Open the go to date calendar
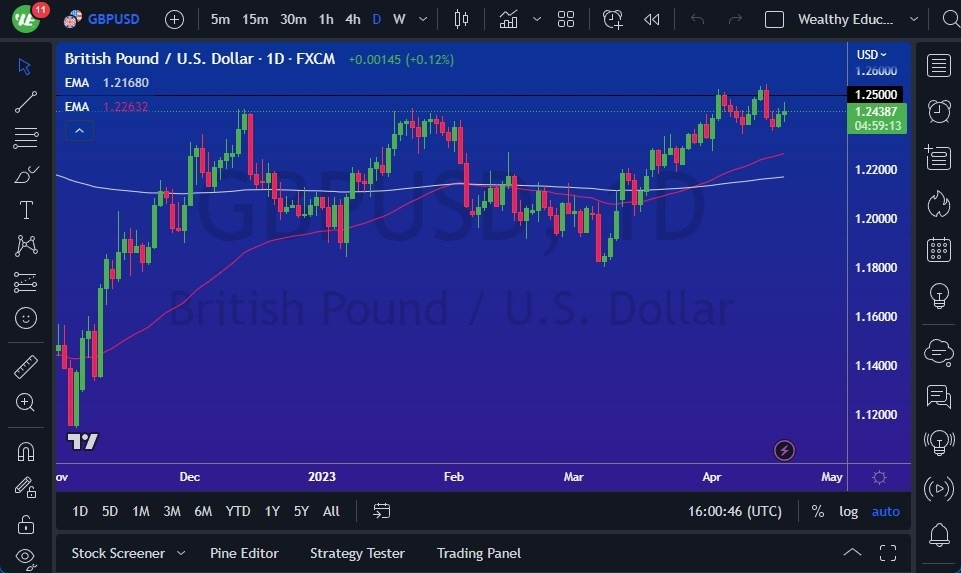961x573 pixels. [381, 511]
